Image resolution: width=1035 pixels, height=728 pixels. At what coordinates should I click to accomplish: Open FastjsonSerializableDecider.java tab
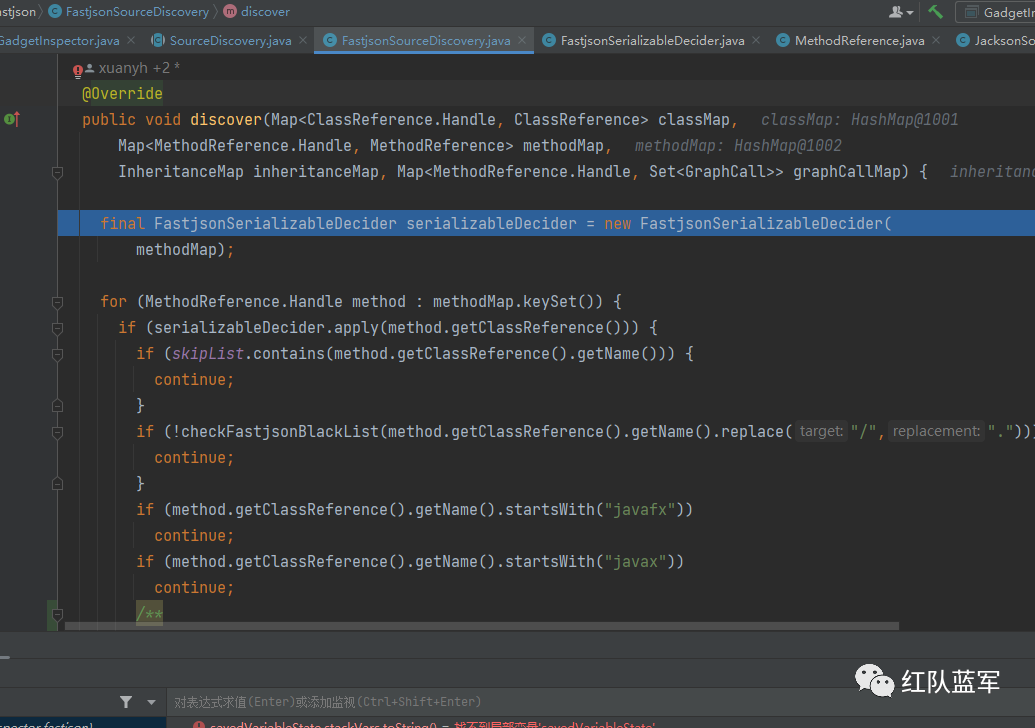tap(652, 40)
